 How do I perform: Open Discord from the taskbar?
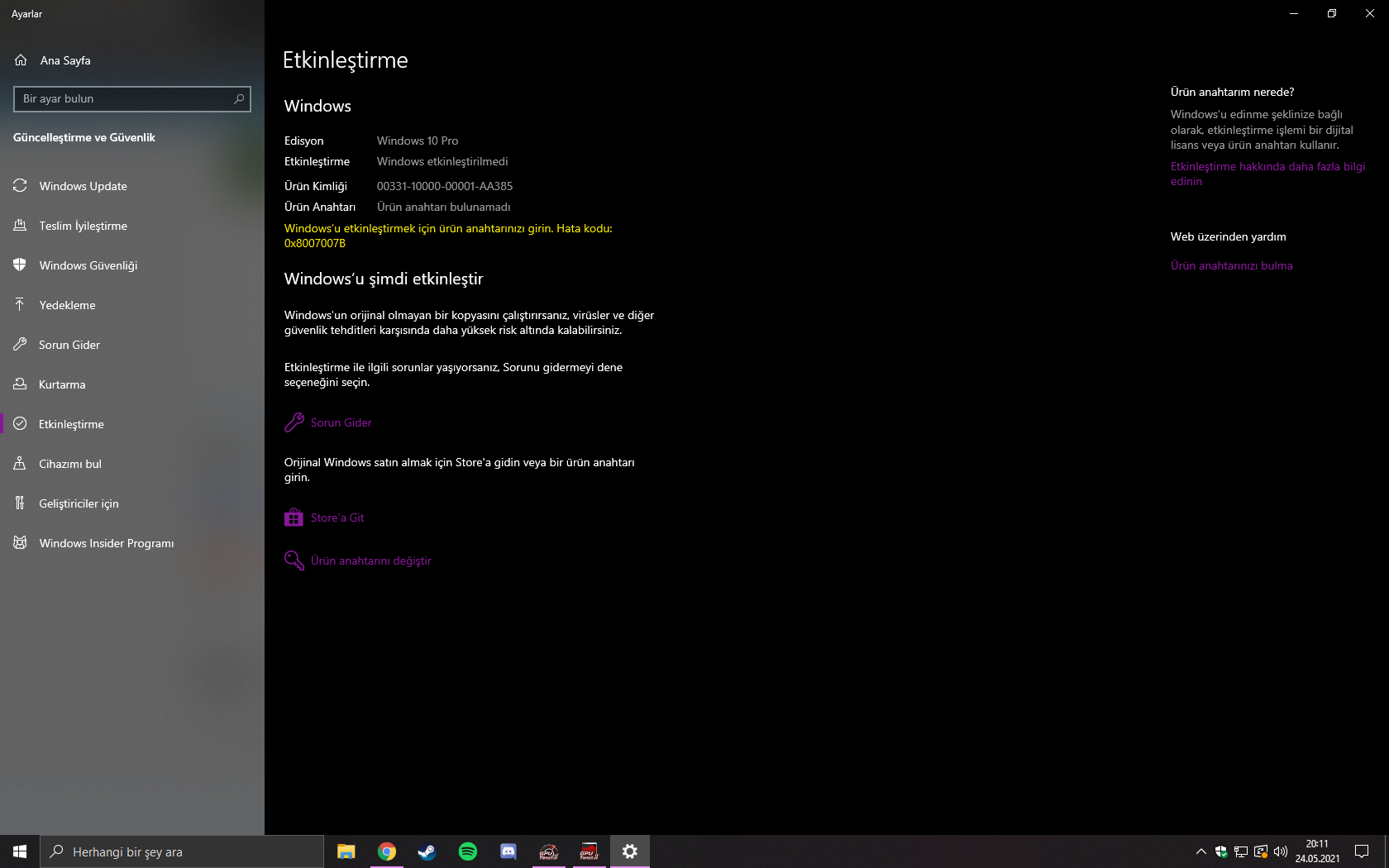pos(508,851)
